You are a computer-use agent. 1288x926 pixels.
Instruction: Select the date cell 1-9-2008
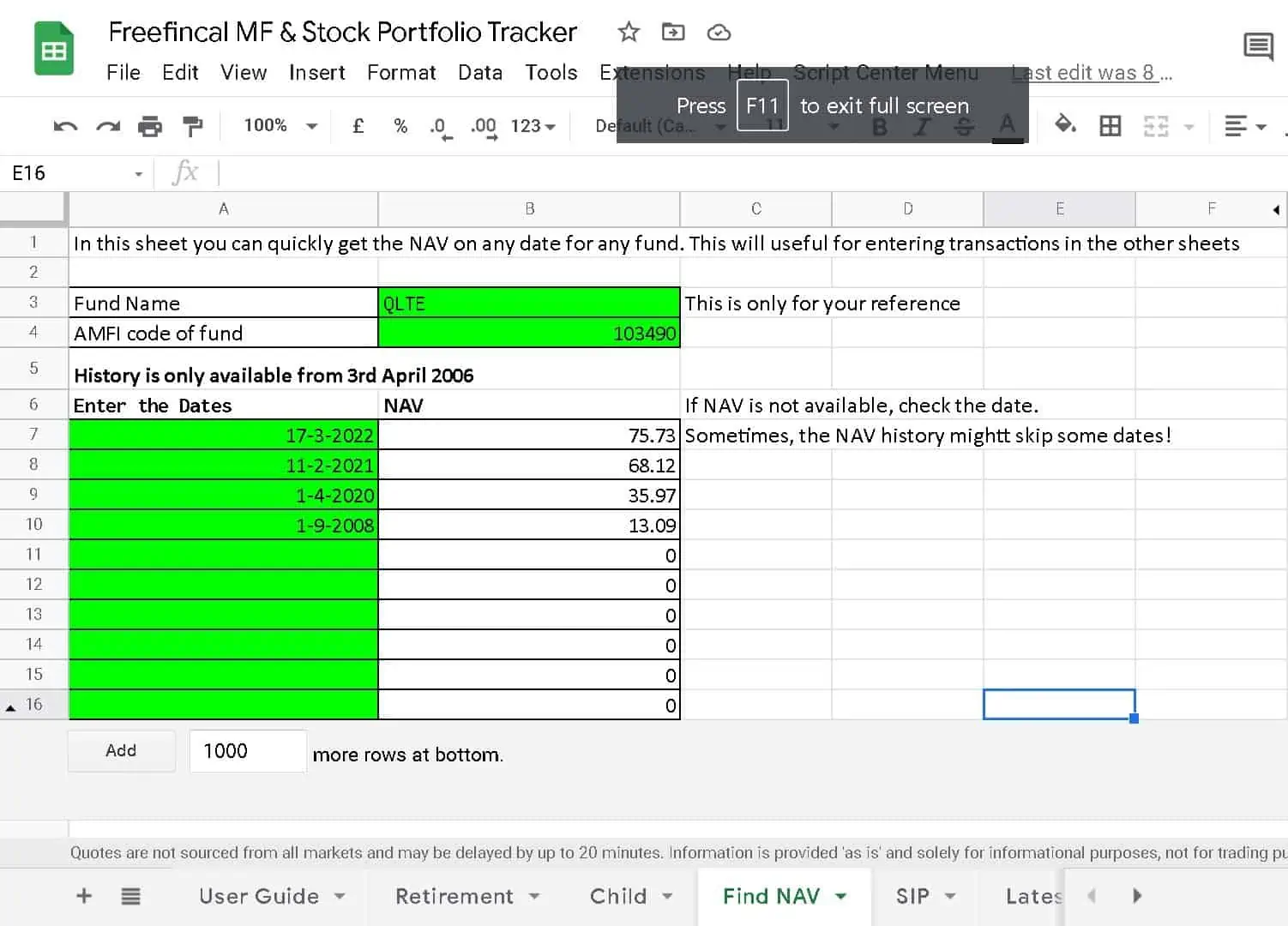coord(224,525)
